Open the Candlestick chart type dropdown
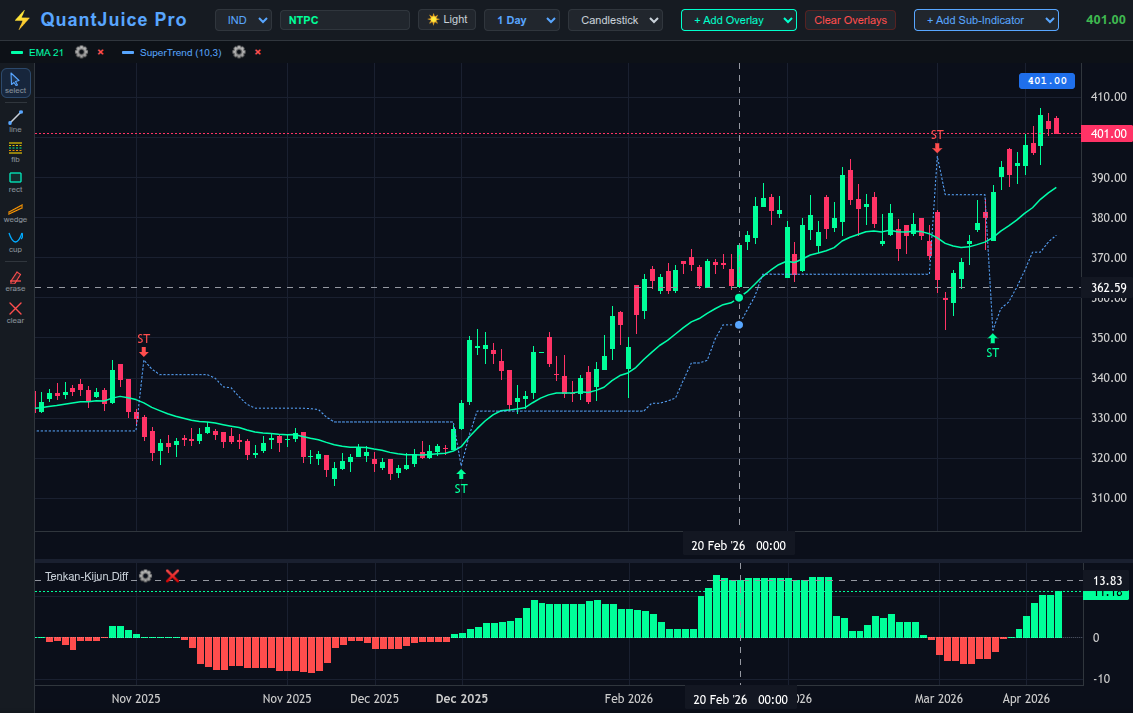The image size is (1133, 713). (614, 18)
